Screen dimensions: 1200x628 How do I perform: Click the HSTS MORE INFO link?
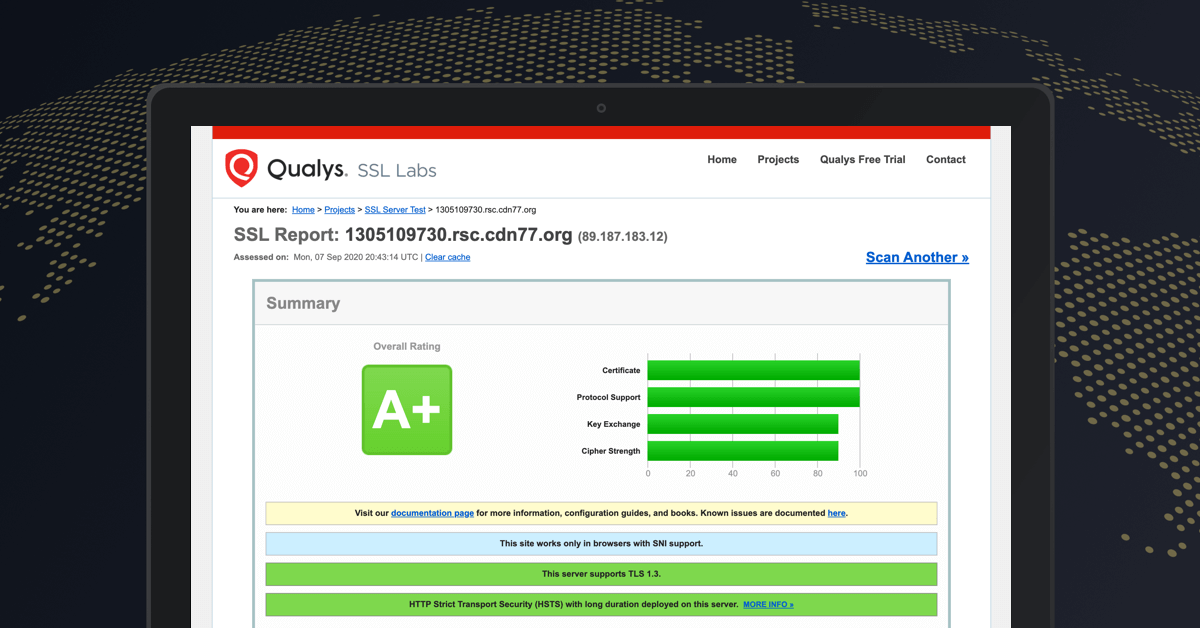768,605
